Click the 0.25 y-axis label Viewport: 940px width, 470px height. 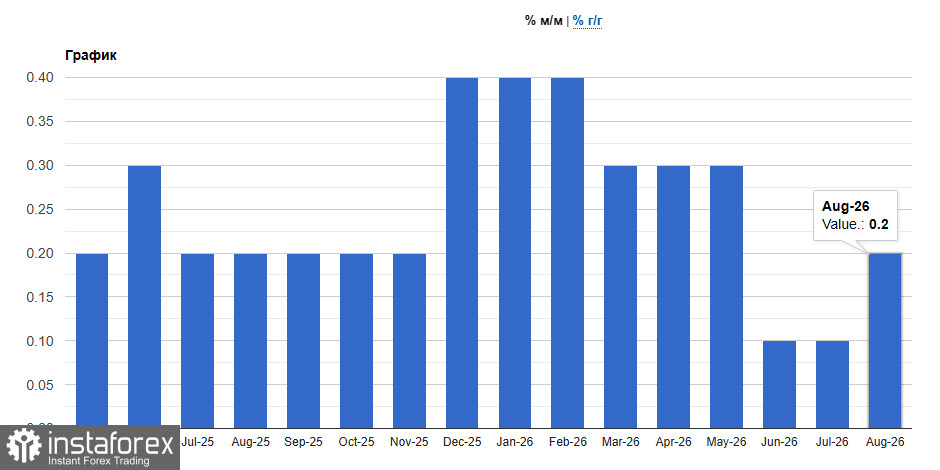[x=41, y=209]
